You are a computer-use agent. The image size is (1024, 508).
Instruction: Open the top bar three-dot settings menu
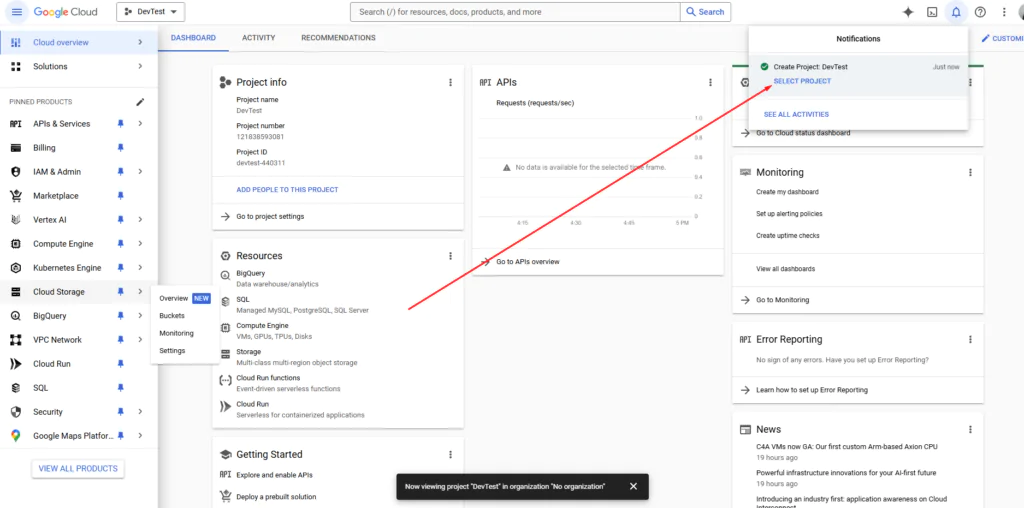tap(1004, 12)
